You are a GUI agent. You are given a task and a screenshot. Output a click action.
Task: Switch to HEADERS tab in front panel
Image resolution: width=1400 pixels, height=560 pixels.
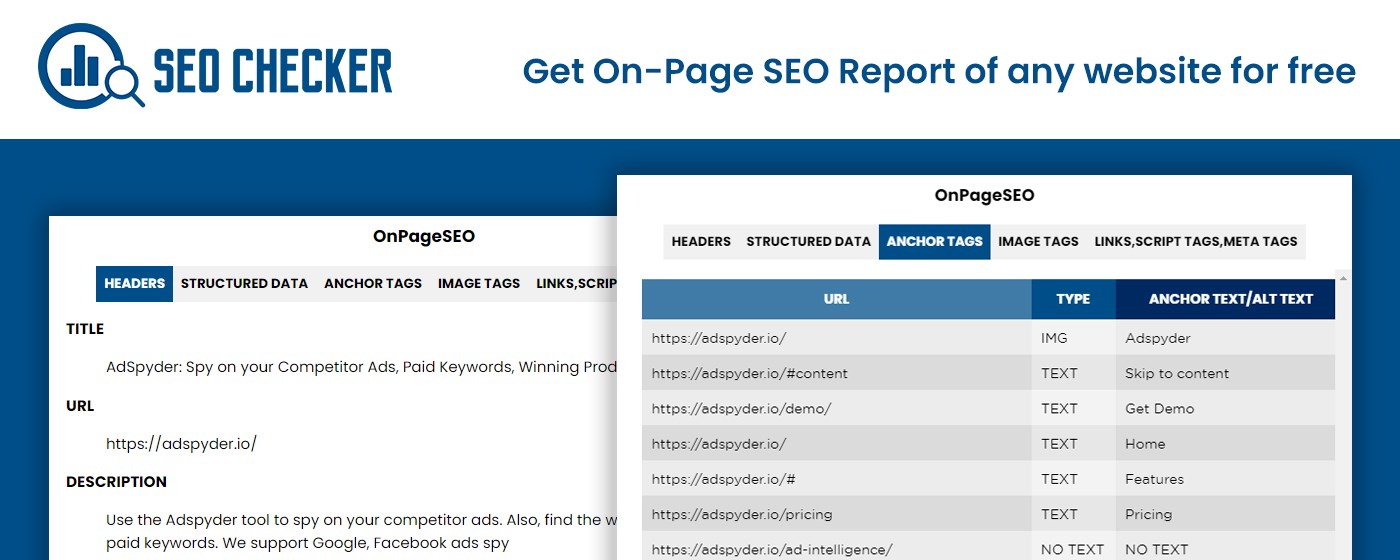coord(701,241)
